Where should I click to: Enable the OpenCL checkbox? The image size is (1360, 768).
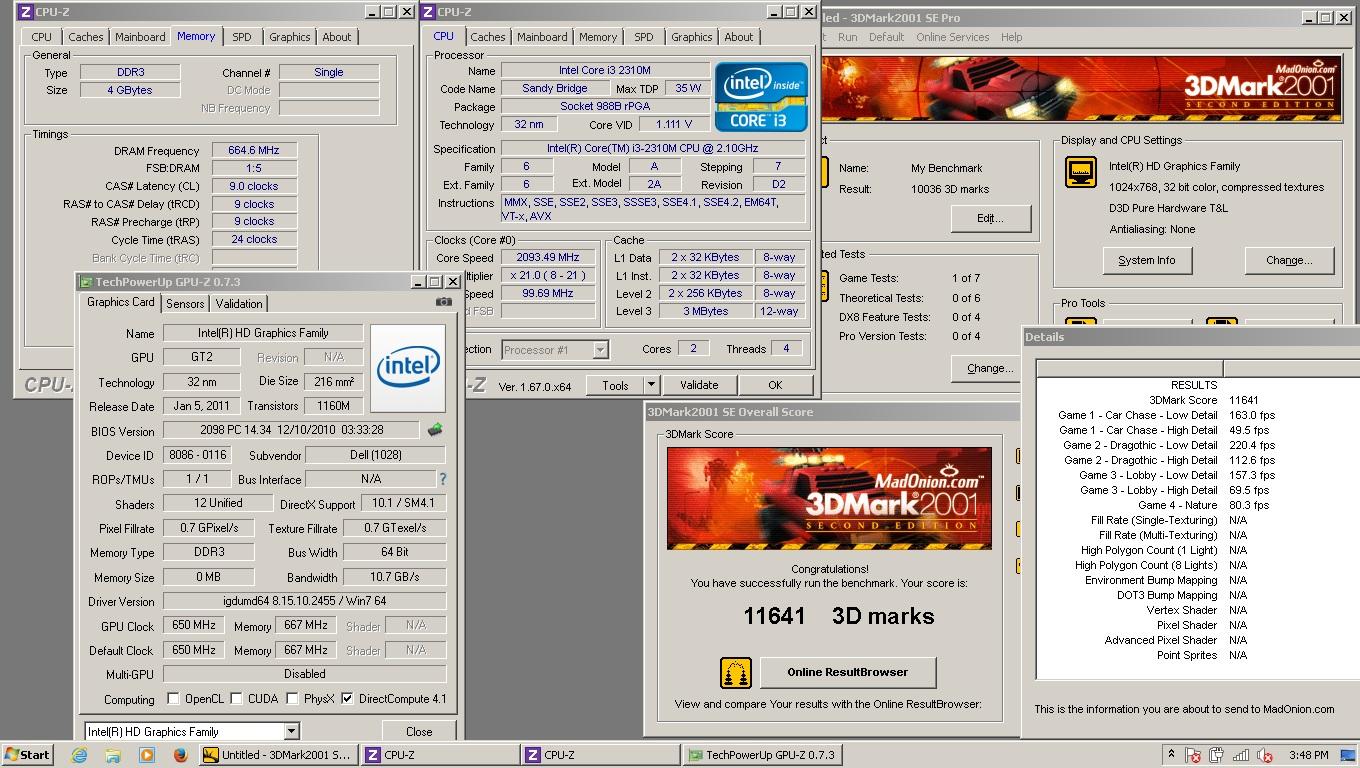(174, 699)
